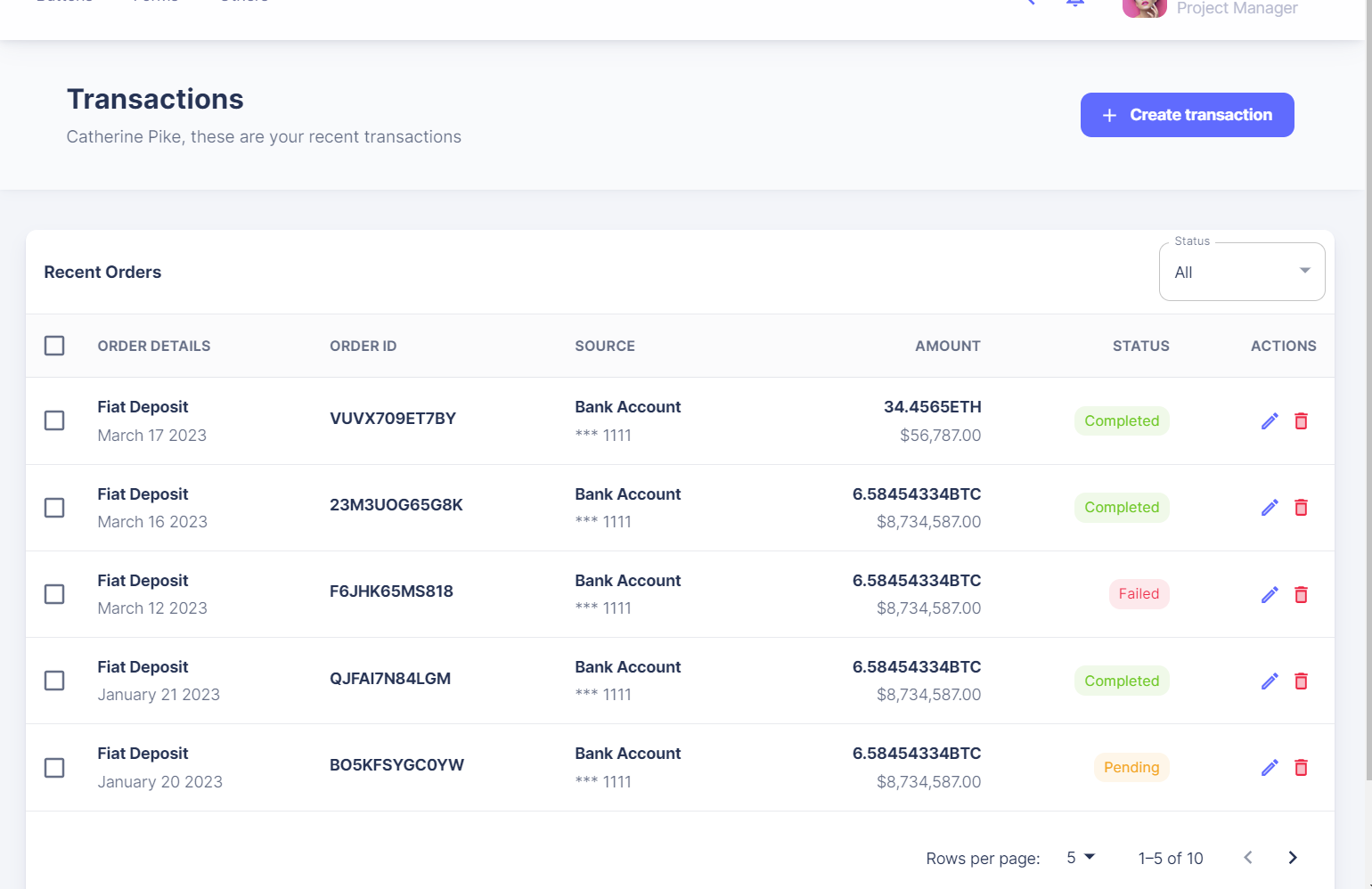1372x889 pixels.
Task: Edit the Pending January 20 transaction
Action: pos(1270,767)
